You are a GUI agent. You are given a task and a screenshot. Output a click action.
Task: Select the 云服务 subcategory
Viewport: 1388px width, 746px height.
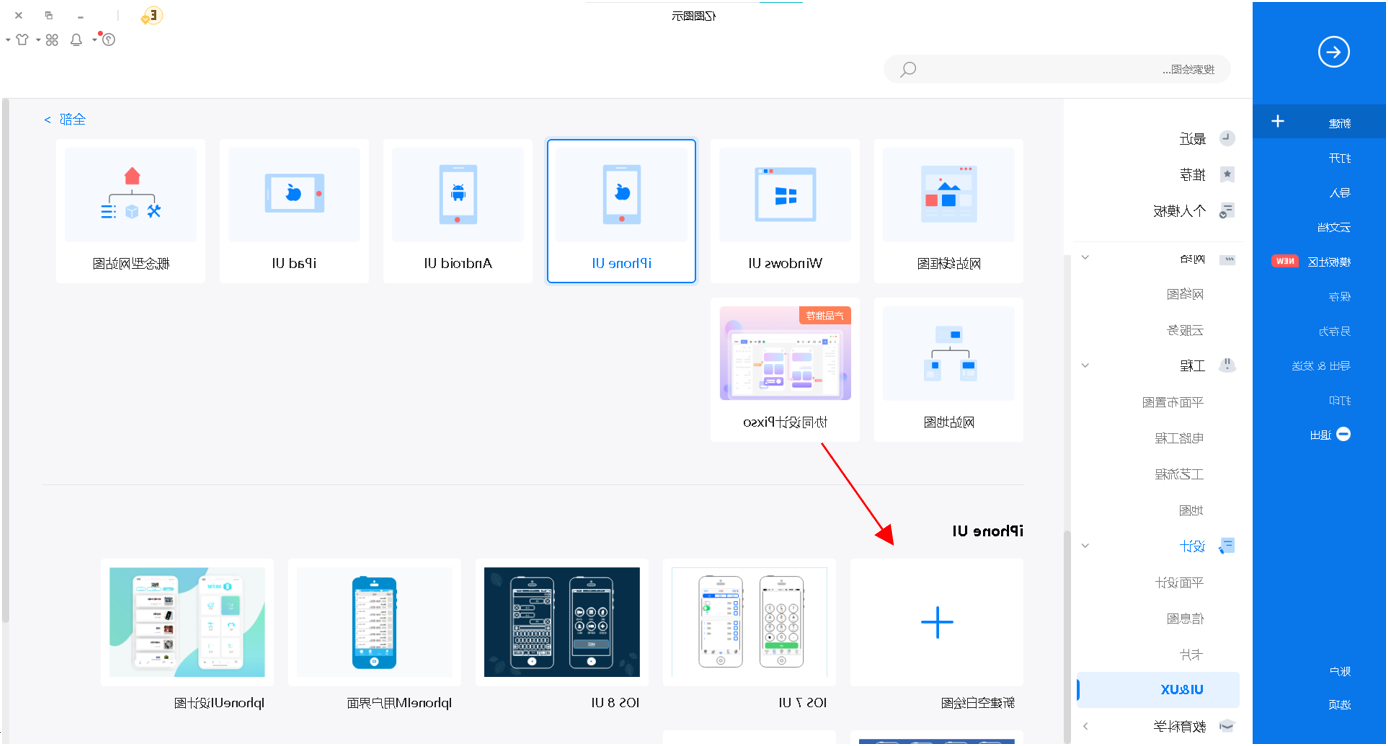tap(1185, 330)
